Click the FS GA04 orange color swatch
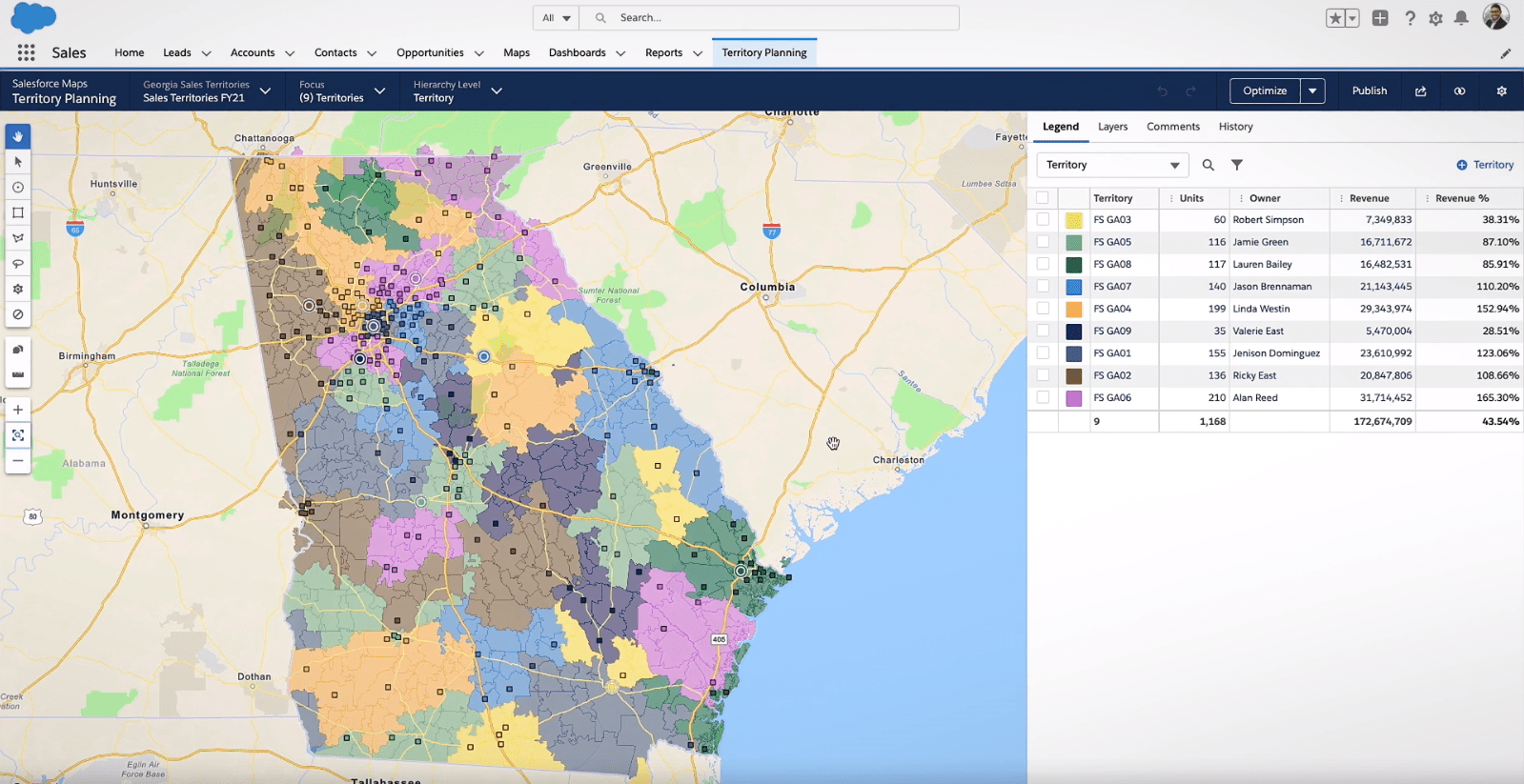Image resolution: width=1524 pixels, height=784 pixels. pyautogui.click(x=1074, y=309)
